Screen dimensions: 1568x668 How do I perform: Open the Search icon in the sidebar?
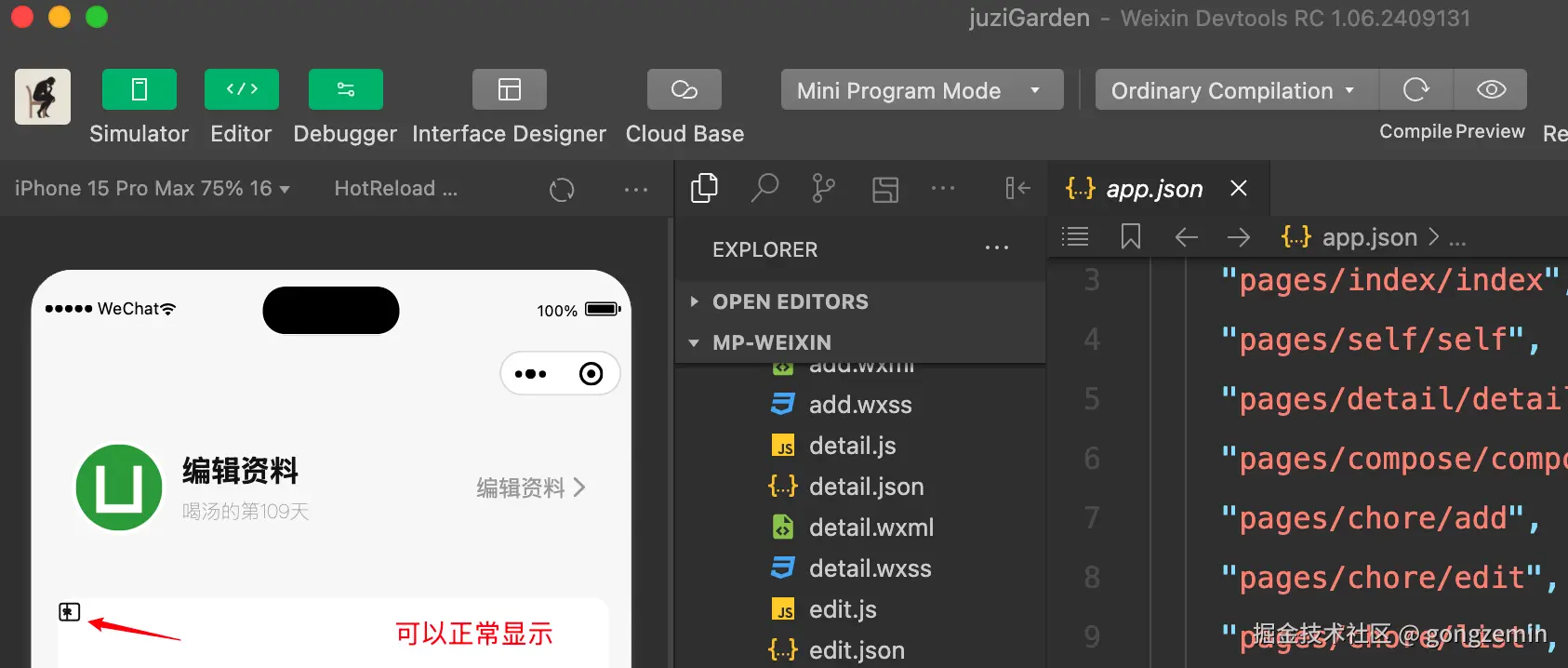pos(764,188)
